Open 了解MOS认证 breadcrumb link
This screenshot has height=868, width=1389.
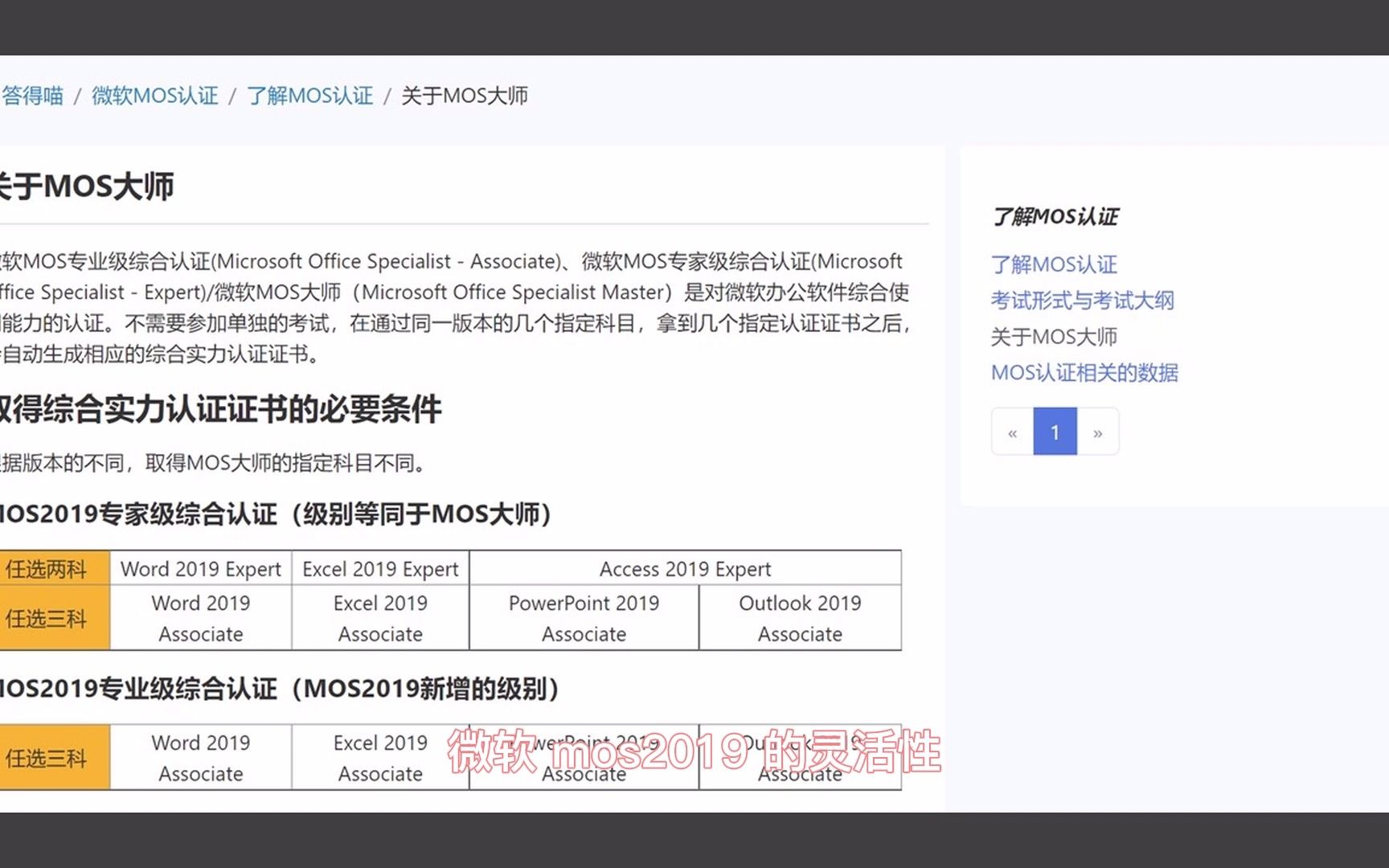[x=310, y=96]
